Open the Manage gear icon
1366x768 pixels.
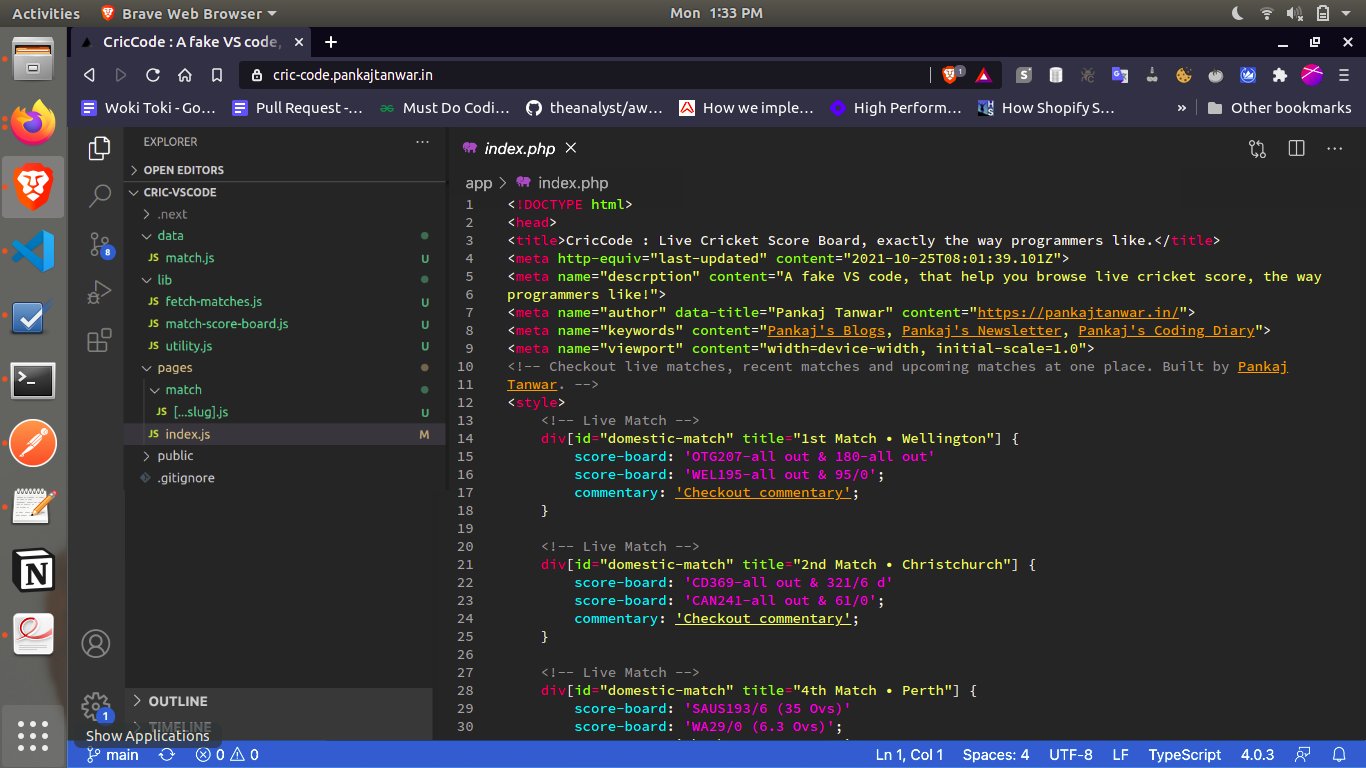point(96,705)
